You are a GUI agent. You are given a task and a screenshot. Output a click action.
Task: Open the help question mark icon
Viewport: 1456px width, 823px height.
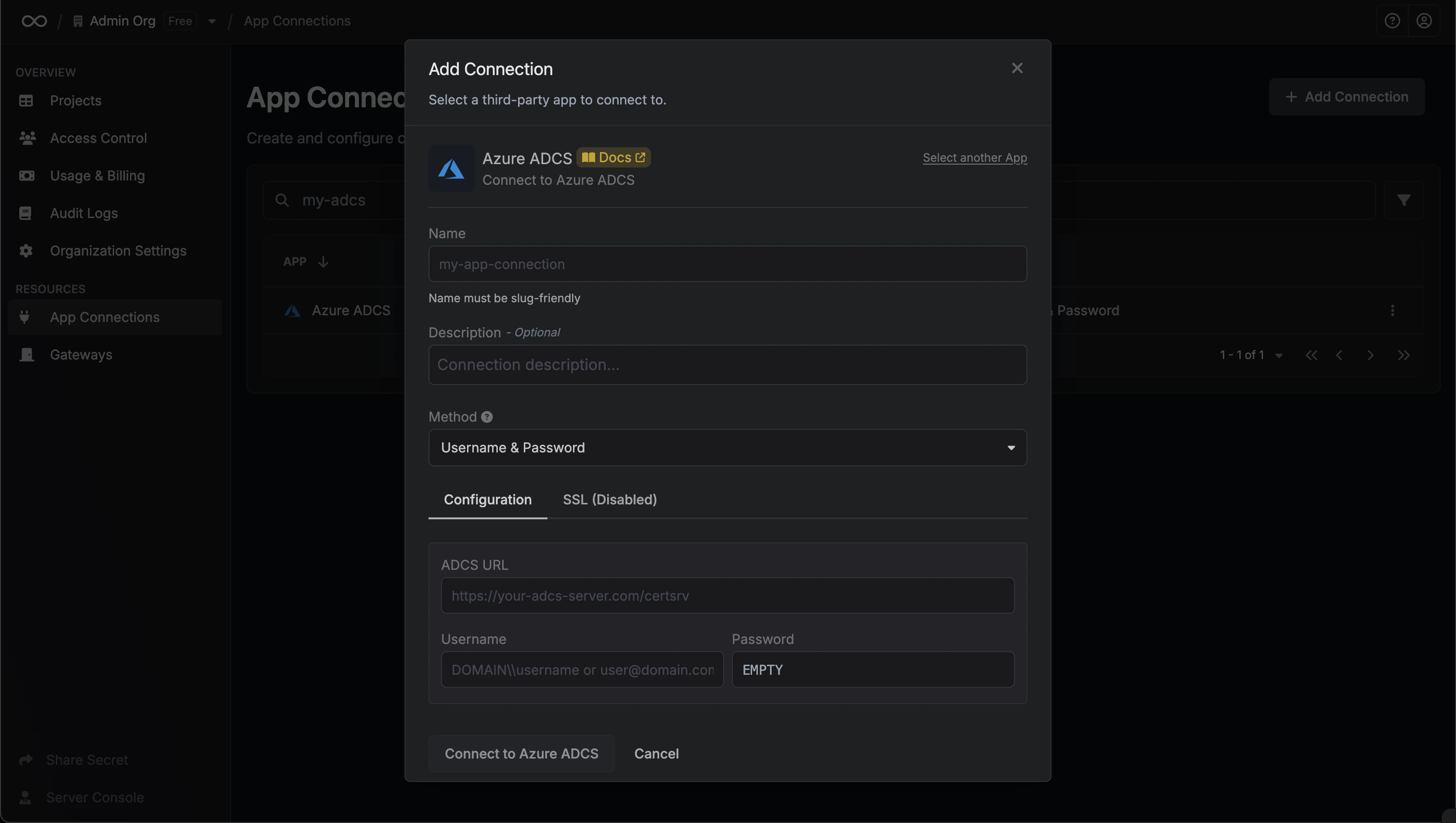(1392, 21)
